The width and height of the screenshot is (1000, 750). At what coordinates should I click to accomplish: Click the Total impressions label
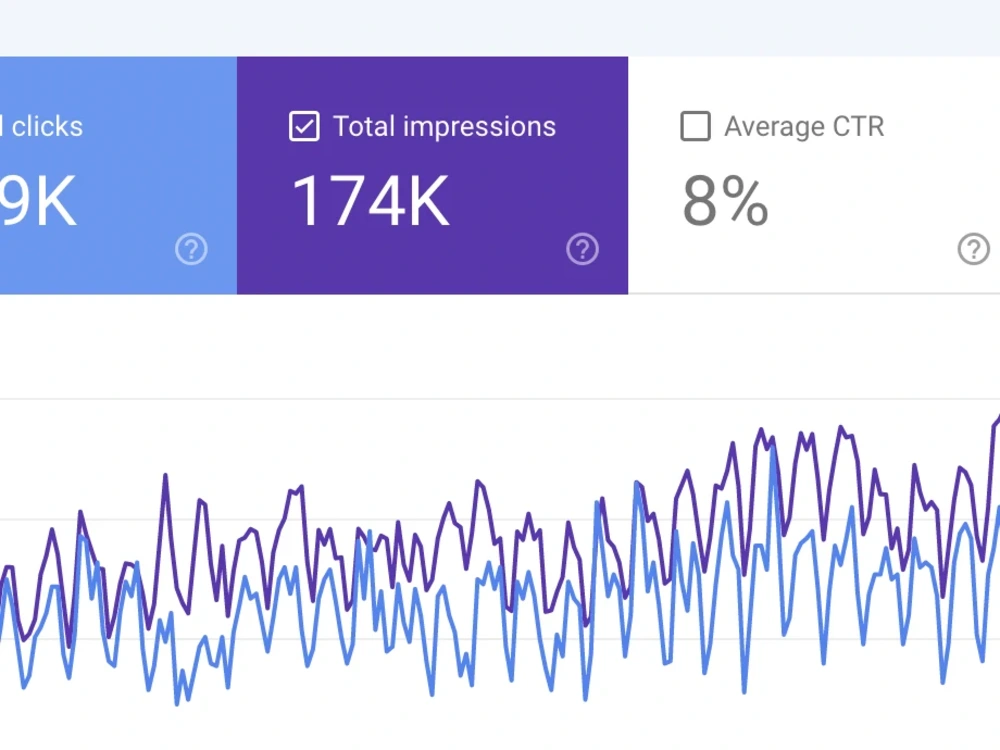[445, 126]
